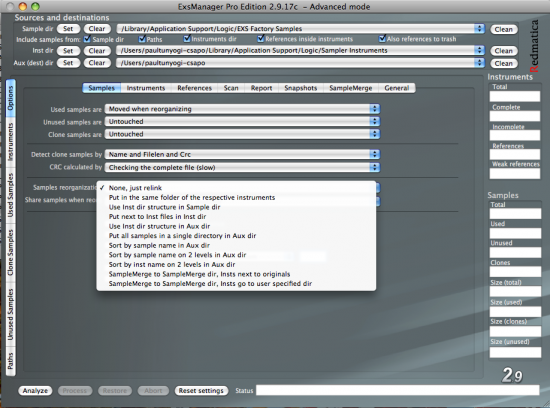Click Clear for Aux (dest) dir
The width and height of the screenshot is (550, 408).
click(97, 63)
